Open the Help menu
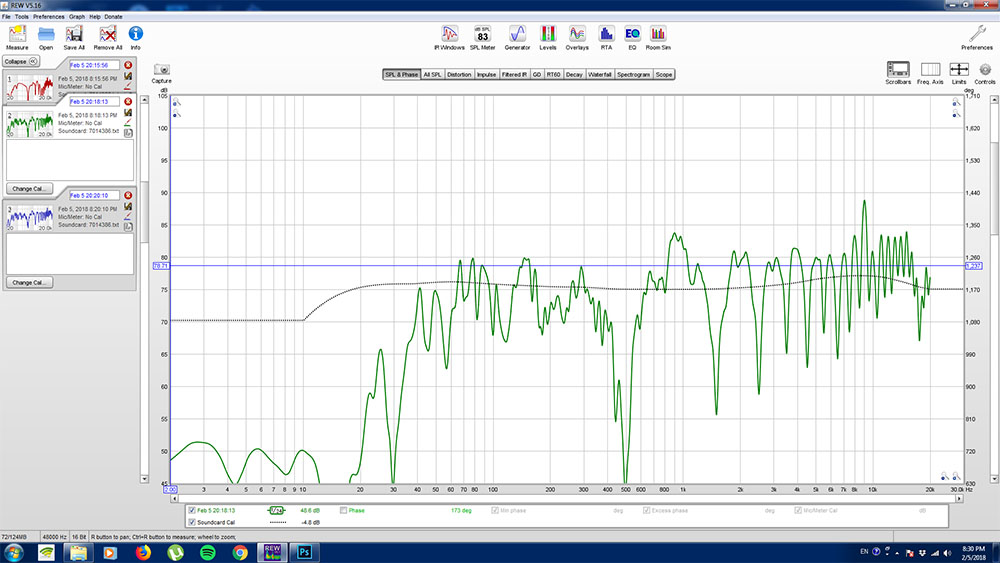Screen dimensions: 1000x563 click(x=95, y=17)
